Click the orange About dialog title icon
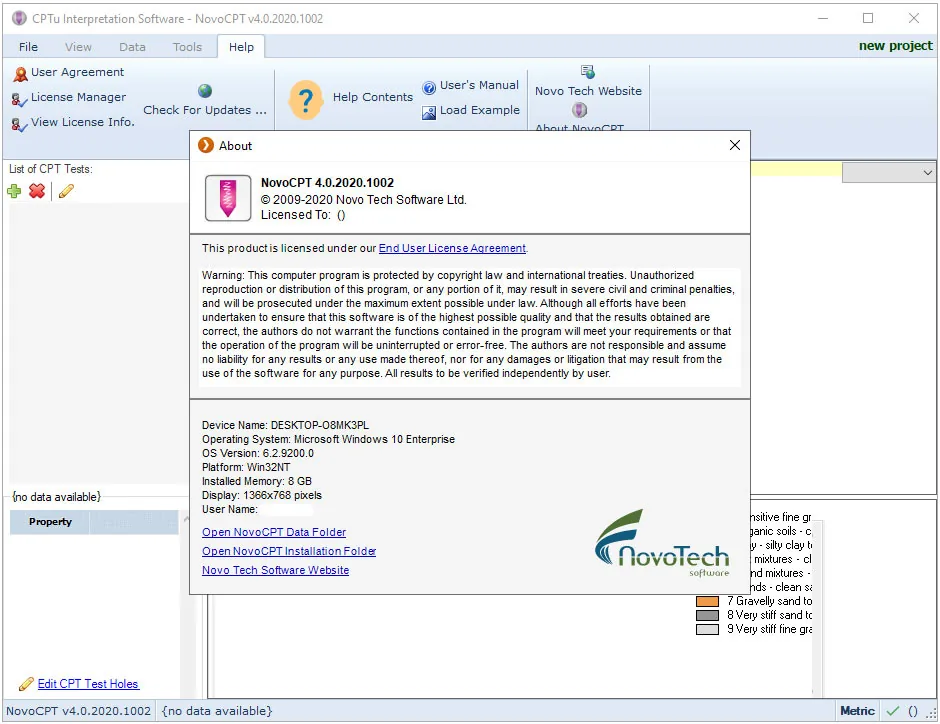This screenshot has height=724, width=940. pyautogui.click(x=206, y=145)
